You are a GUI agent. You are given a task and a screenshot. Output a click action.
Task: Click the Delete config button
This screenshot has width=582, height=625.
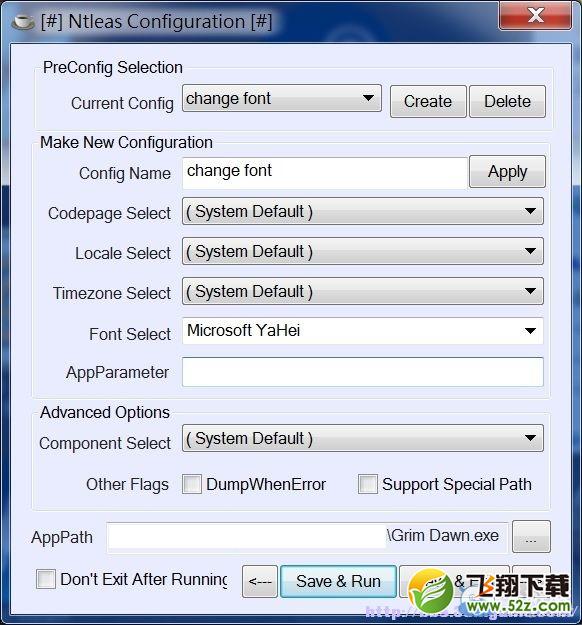[x=507, y=101]
